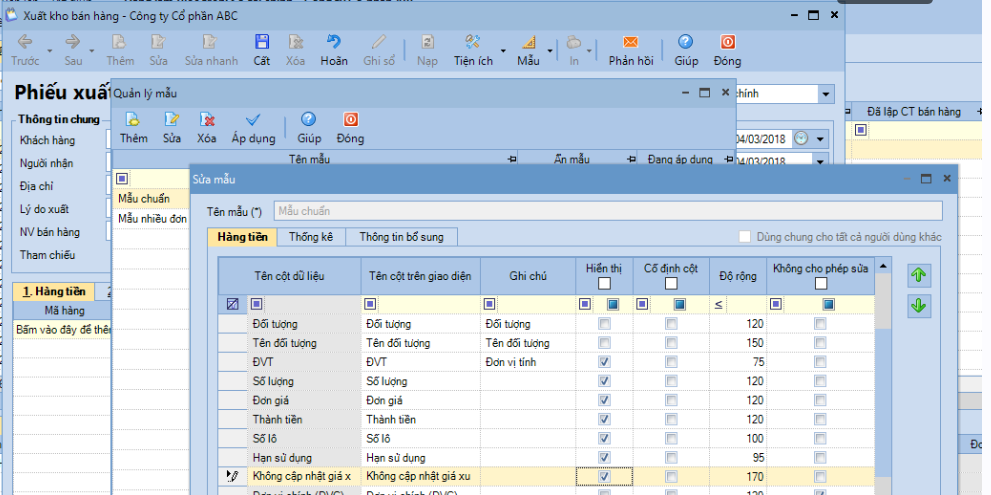991x495 pixels.
Task: Click the Ấn mẫu column header
Action: [572, 159]
